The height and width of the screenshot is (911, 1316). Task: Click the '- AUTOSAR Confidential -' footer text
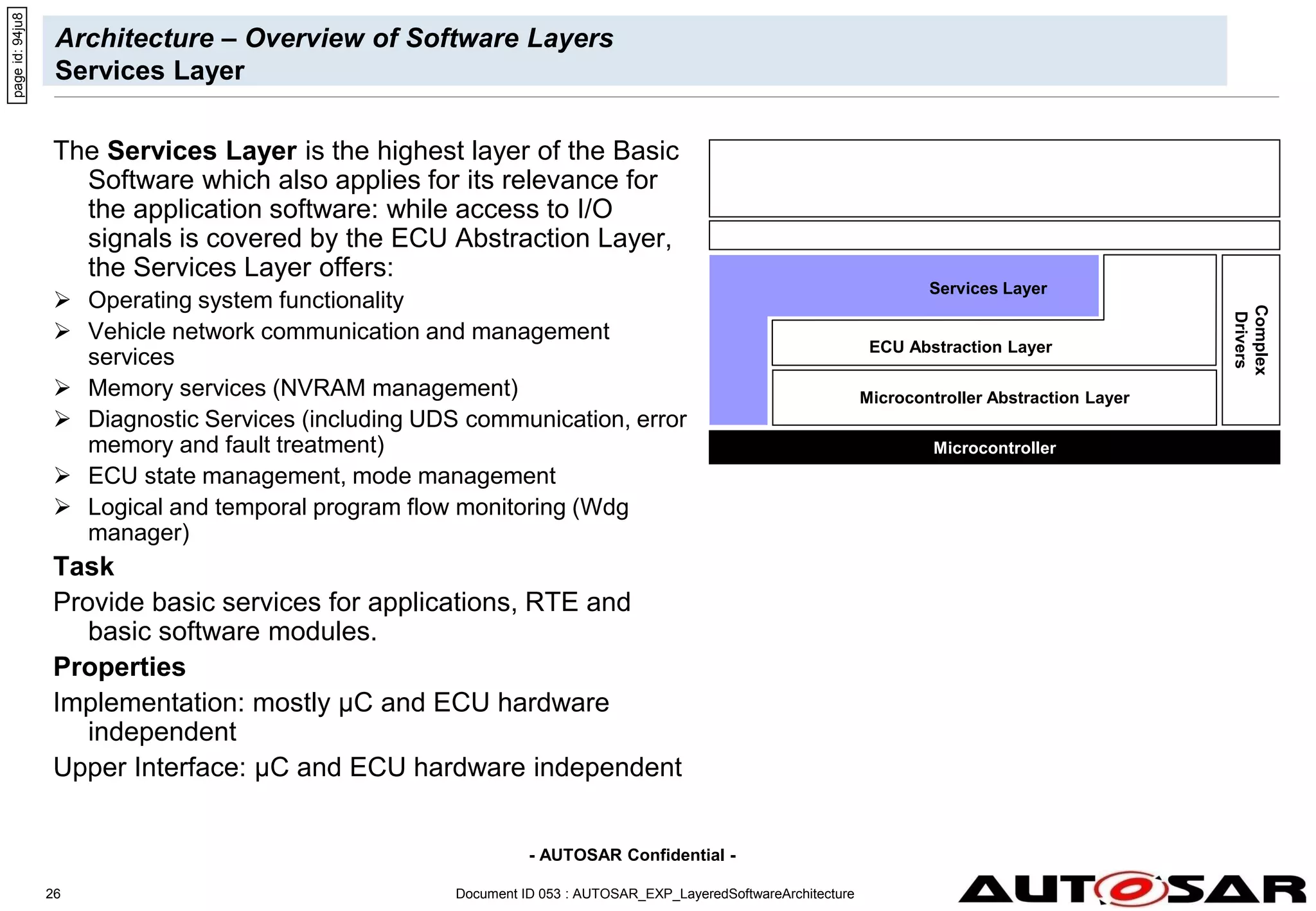coord(632,855)
